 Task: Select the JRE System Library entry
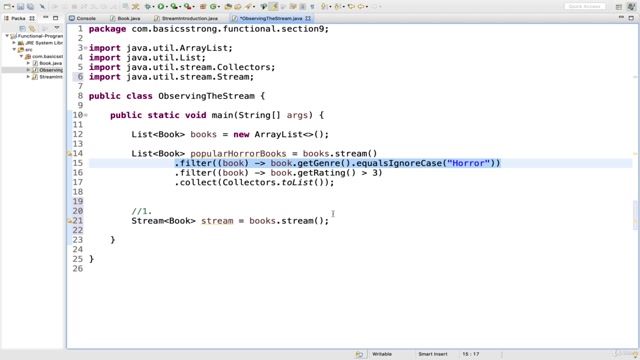41,43
